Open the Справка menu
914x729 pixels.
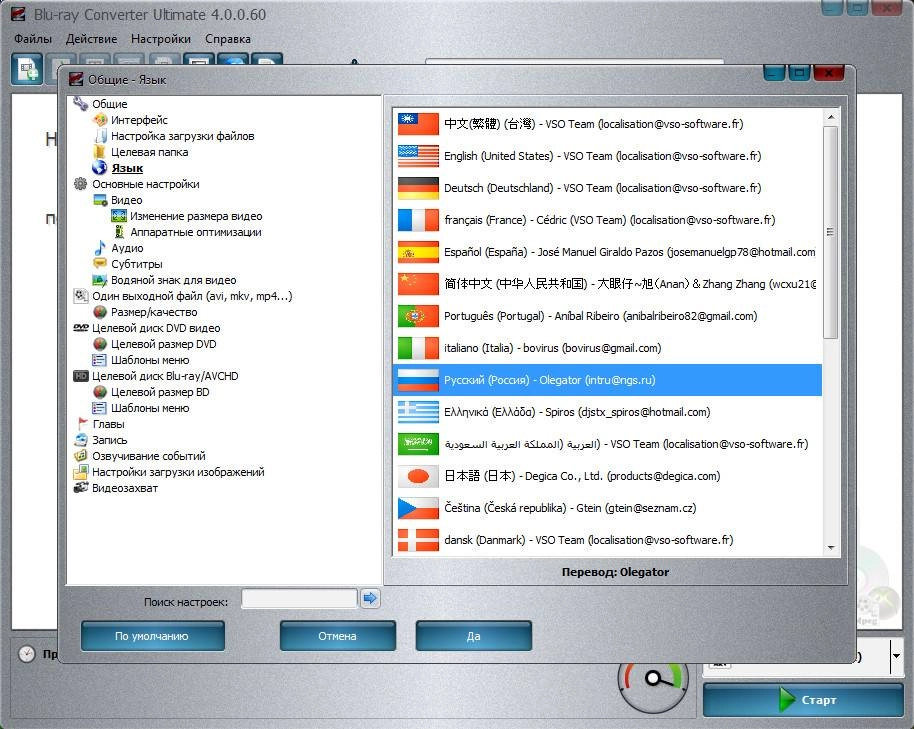[228, 39]
